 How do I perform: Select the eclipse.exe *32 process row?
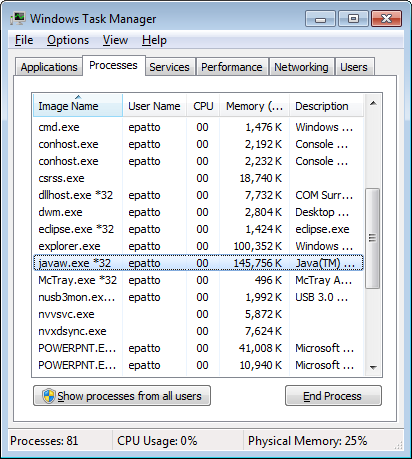pyautogui.click(x=198, y=229)
